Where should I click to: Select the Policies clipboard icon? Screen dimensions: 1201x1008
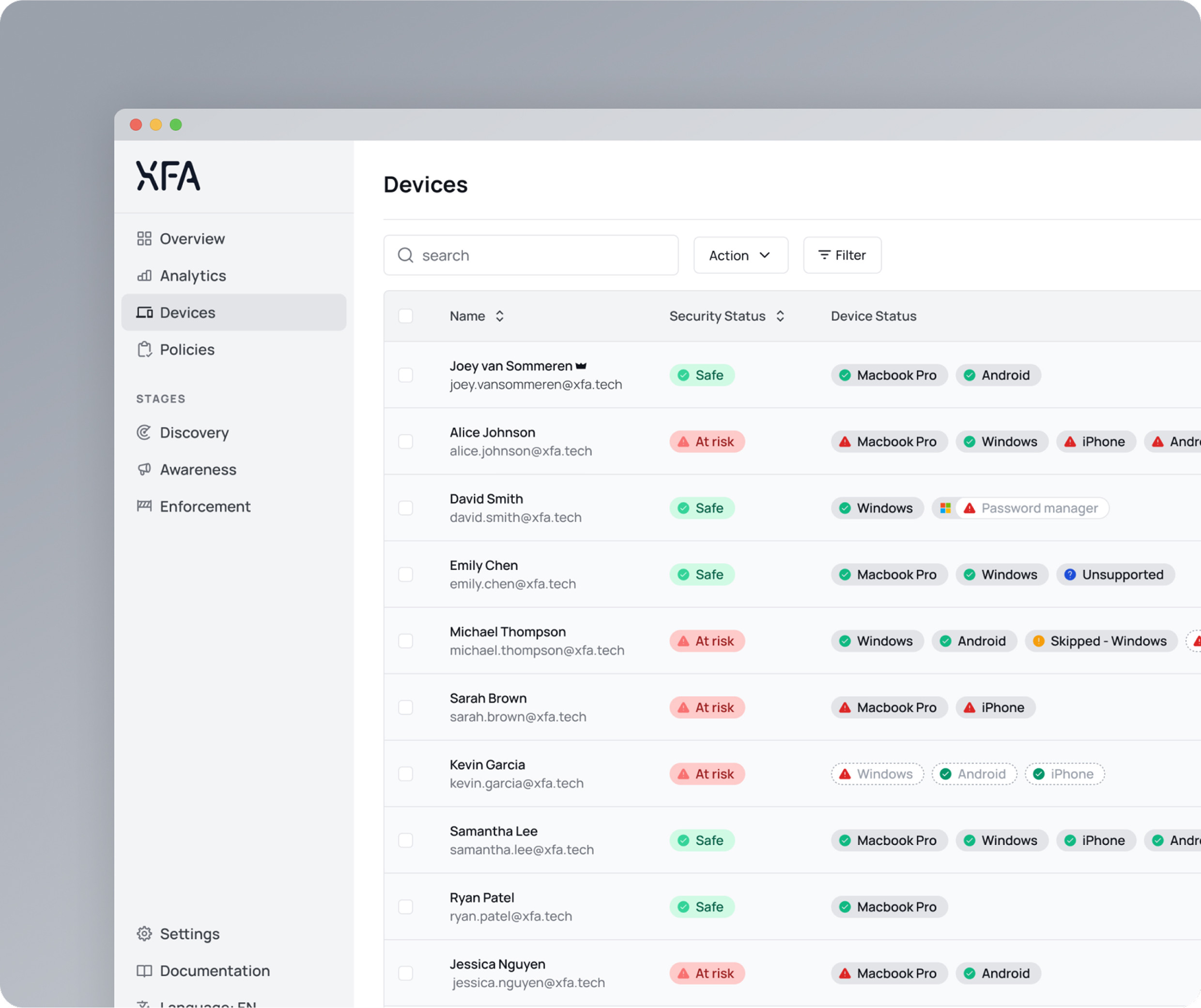(x=145, y=350)
